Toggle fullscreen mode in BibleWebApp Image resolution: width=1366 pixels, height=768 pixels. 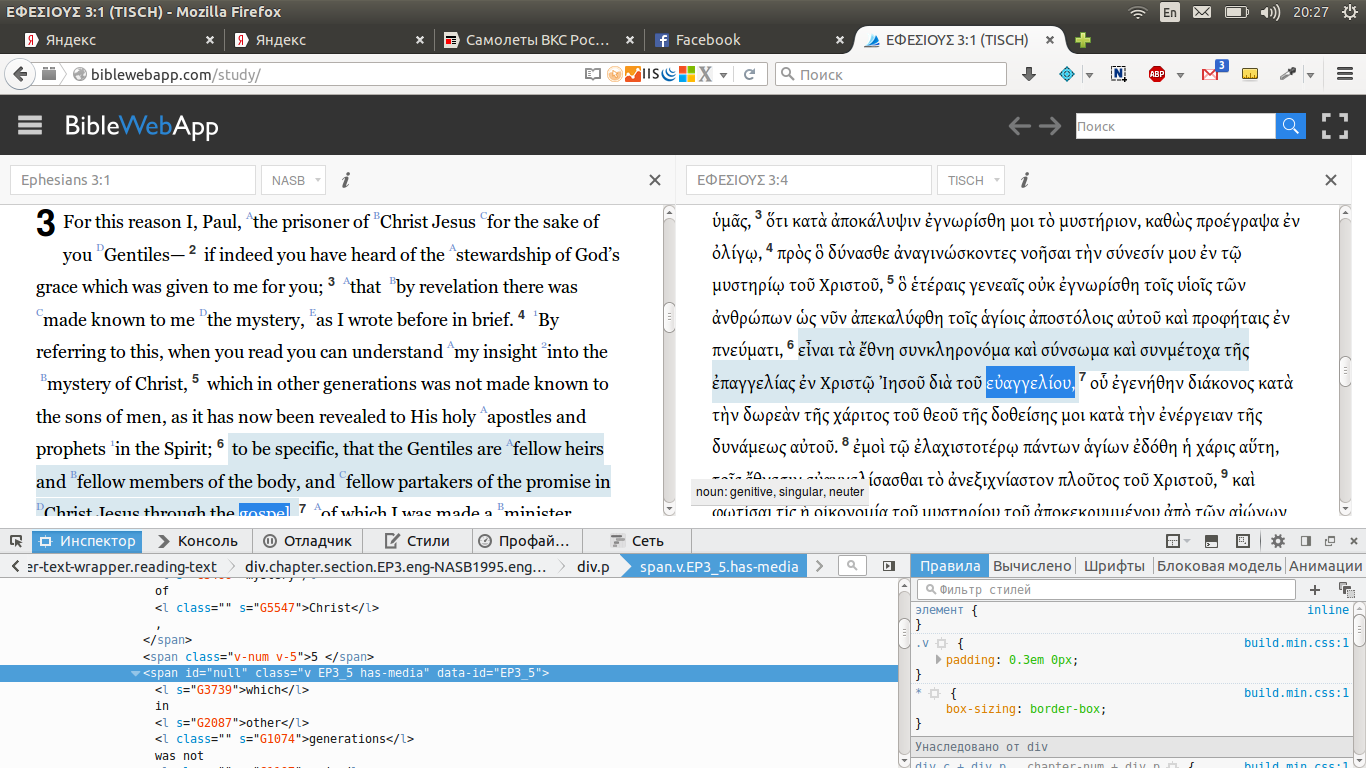[x=1335, y=126]
